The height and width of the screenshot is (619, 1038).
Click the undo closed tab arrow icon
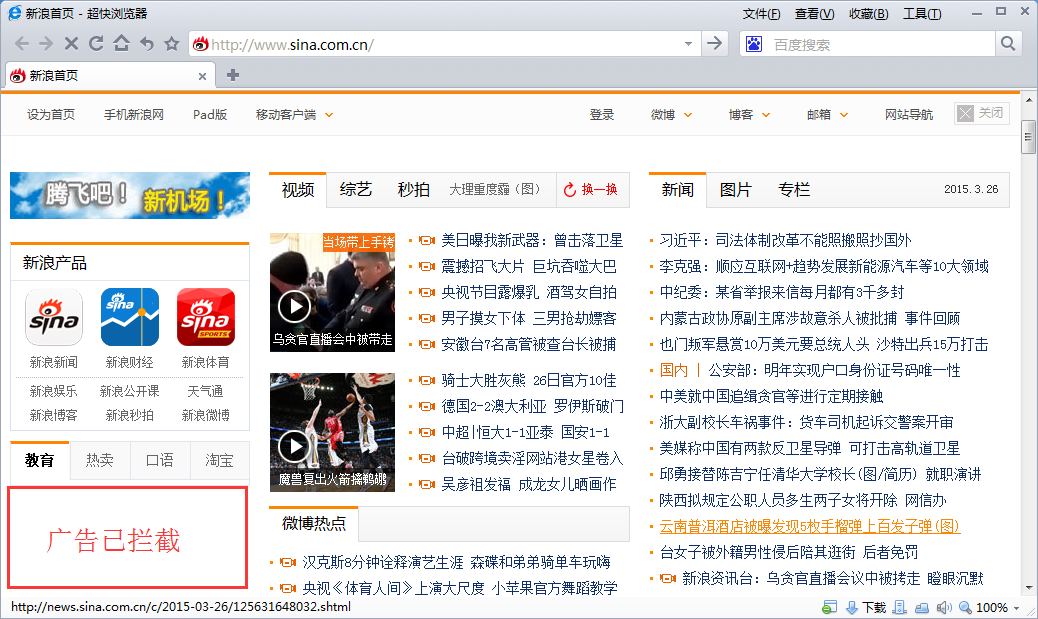(x=146, y=44)
